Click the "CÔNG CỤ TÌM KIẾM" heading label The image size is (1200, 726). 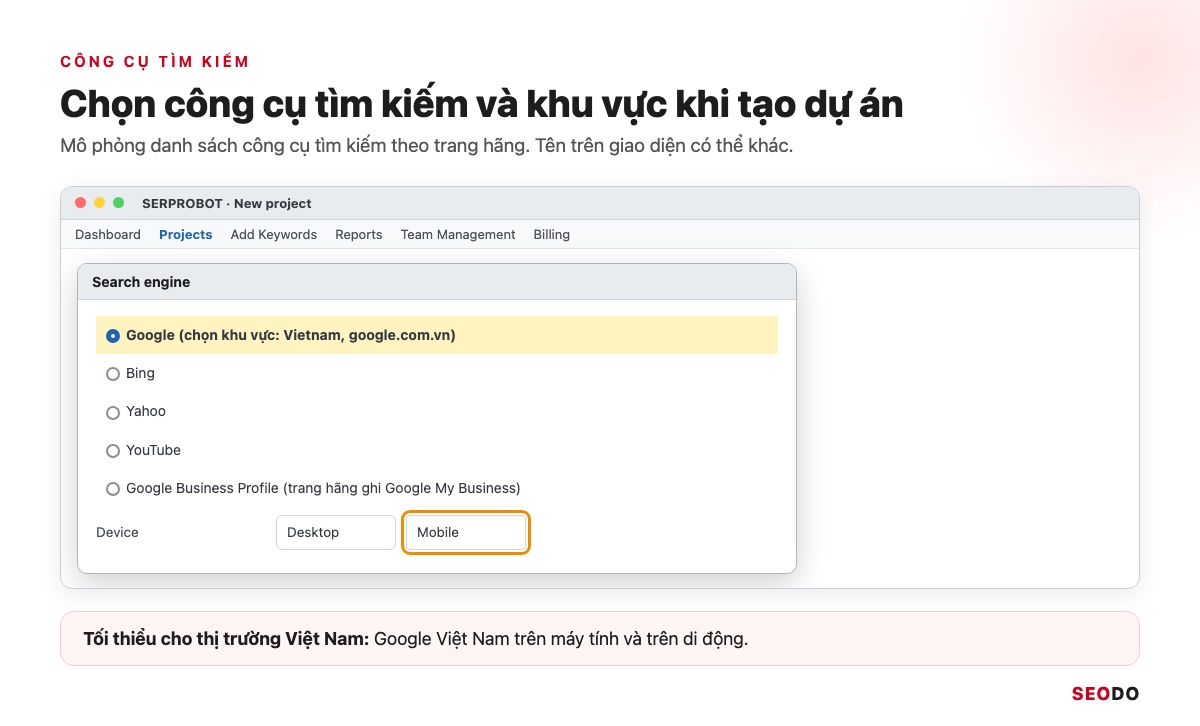pos(155,62)
